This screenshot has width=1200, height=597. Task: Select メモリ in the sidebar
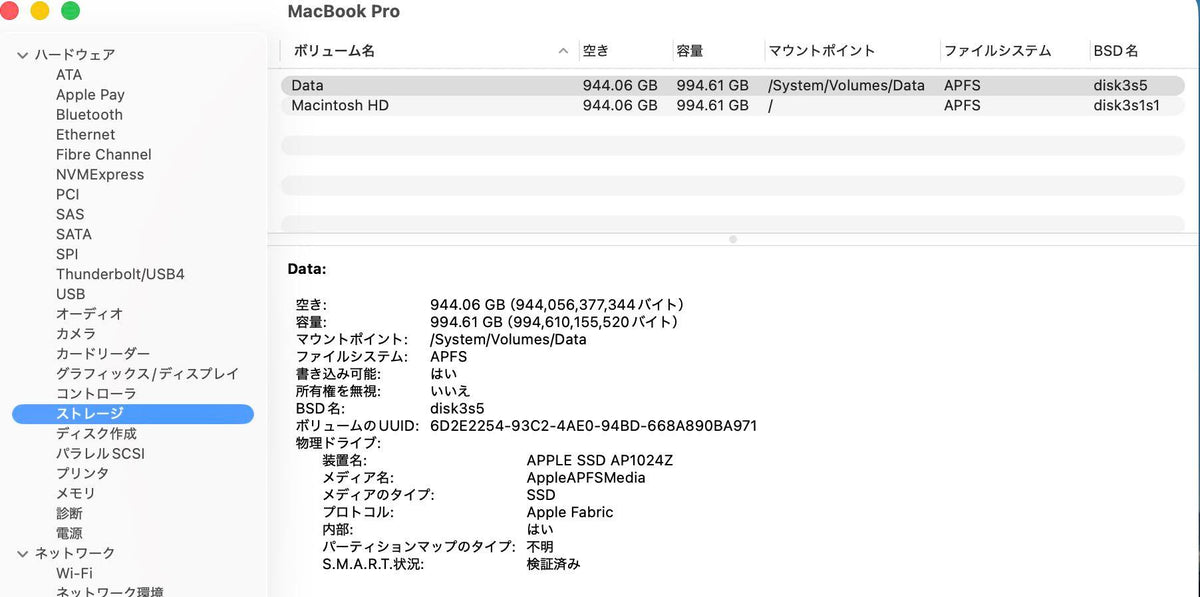[x=76, y=493]
